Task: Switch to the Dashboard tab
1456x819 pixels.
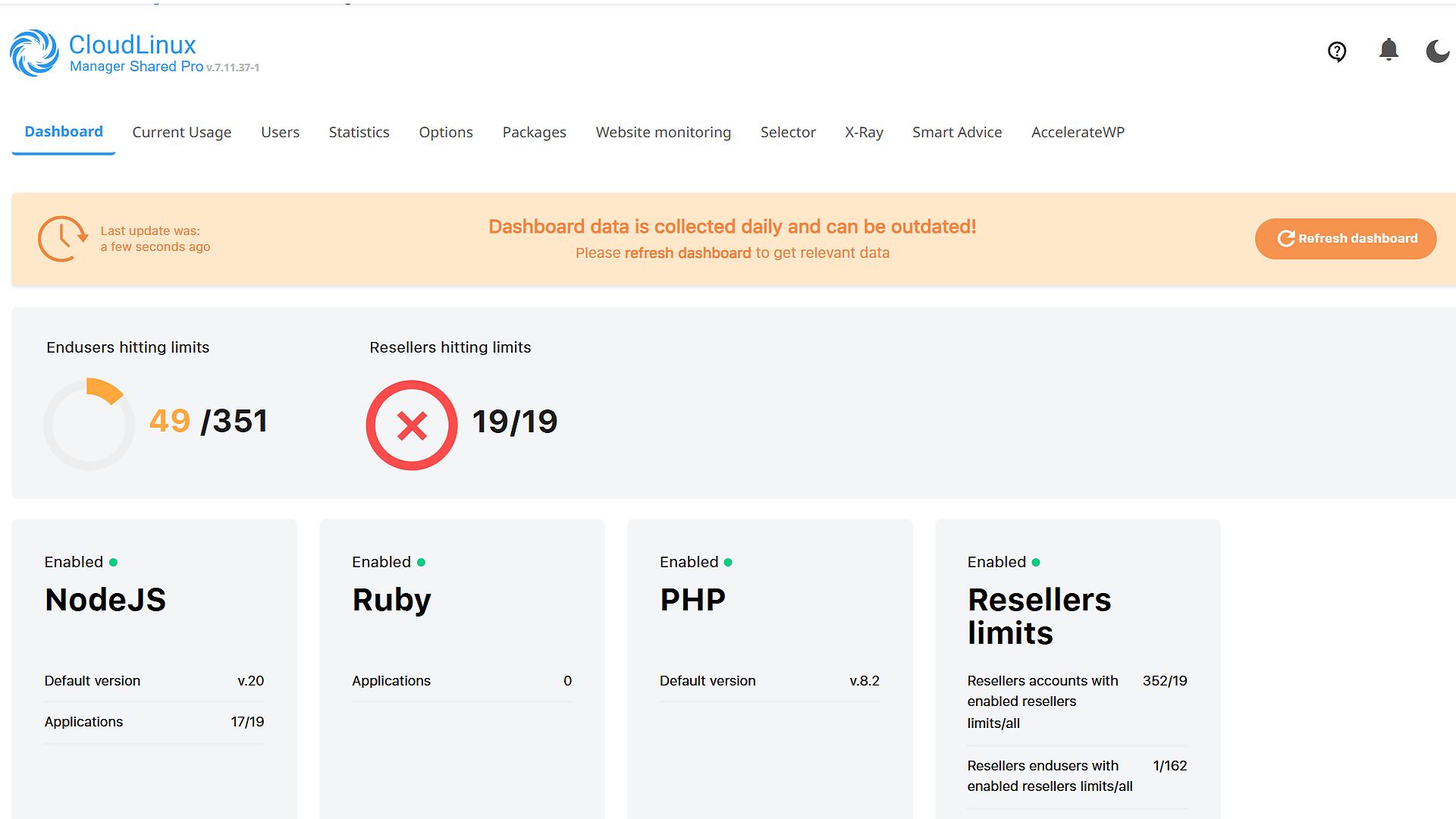Action: click(64, 132)
